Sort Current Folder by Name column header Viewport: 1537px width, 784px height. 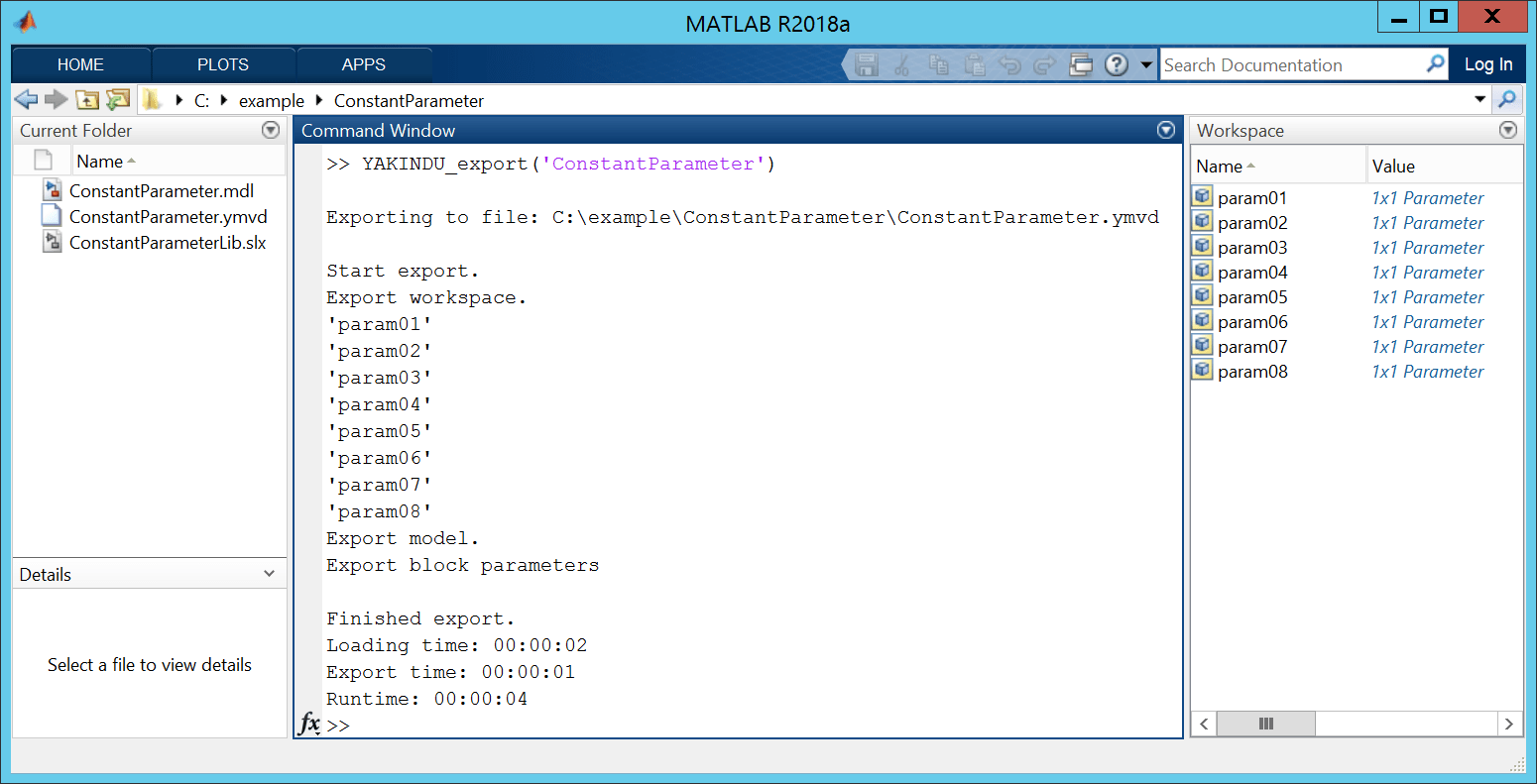coord(178,161)
